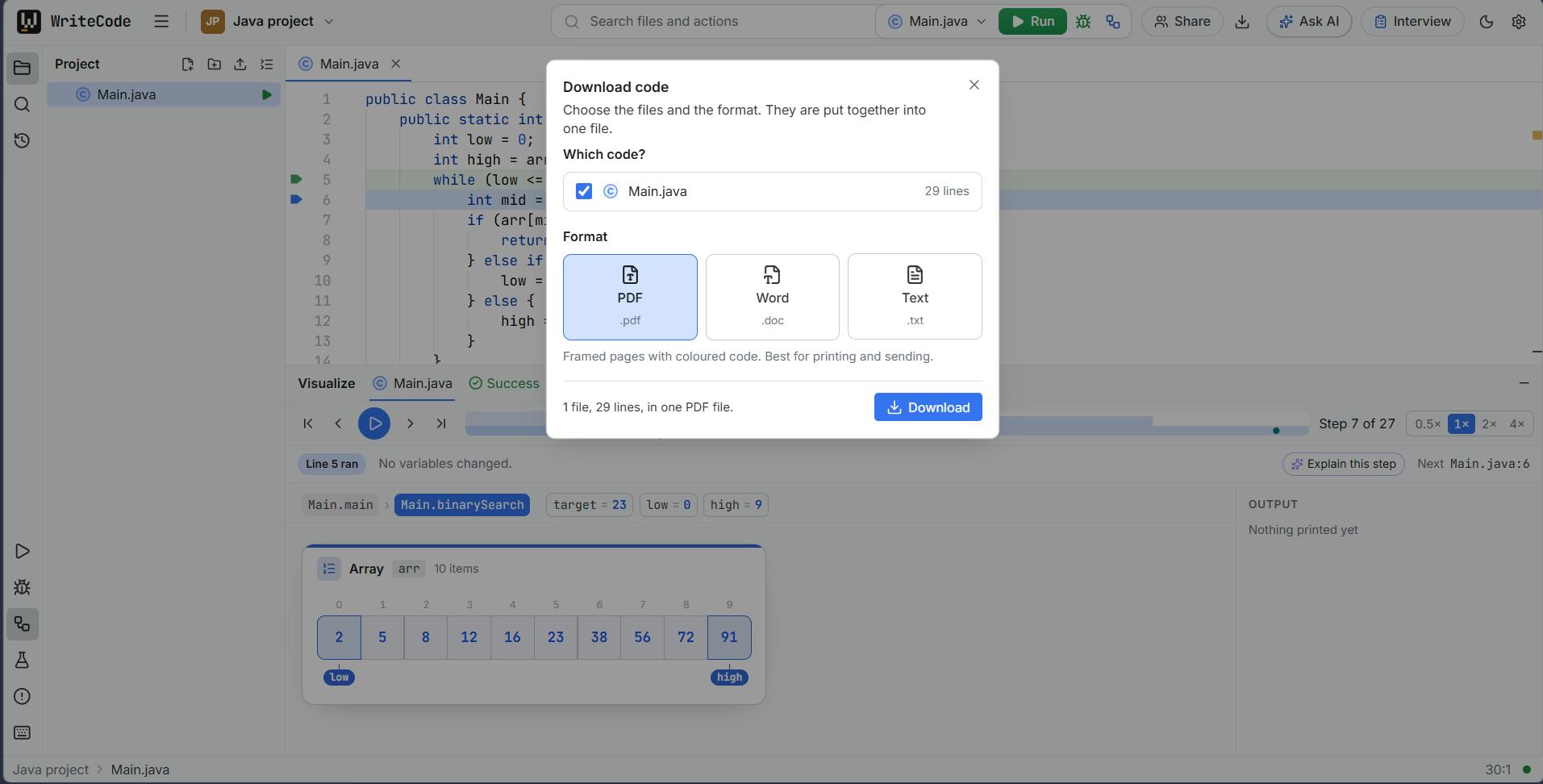The height and width of the screenshot is (784, 1543).
Task: Select the Main.binarySearch stack frame
Action: tap(462, 505)
